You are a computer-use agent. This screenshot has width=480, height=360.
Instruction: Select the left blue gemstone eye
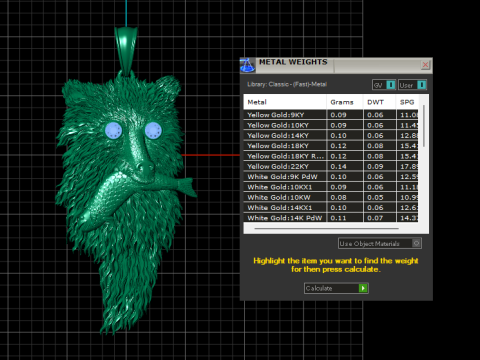click(113, 130)
